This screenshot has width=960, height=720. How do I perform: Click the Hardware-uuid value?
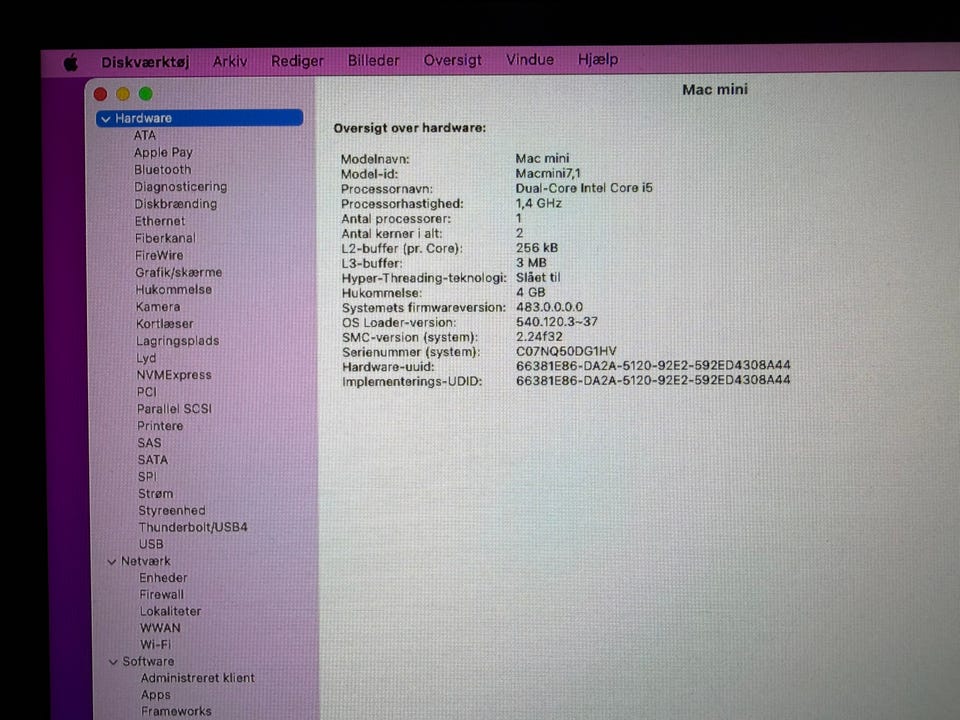[653, 366]
